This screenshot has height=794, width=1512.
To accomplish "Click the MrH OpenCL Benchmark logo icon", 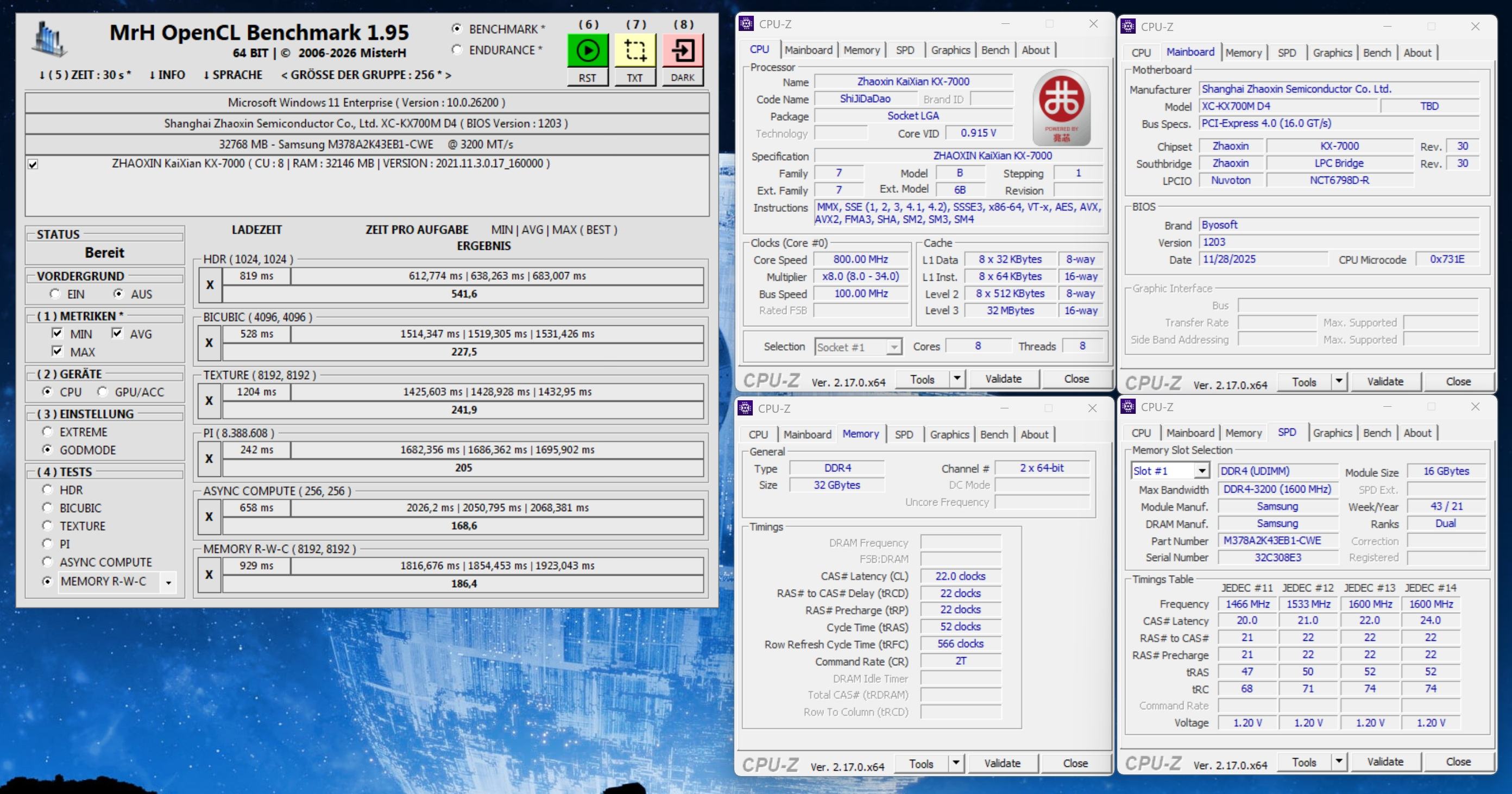I will pyautogui.click(x=49, y=39).
